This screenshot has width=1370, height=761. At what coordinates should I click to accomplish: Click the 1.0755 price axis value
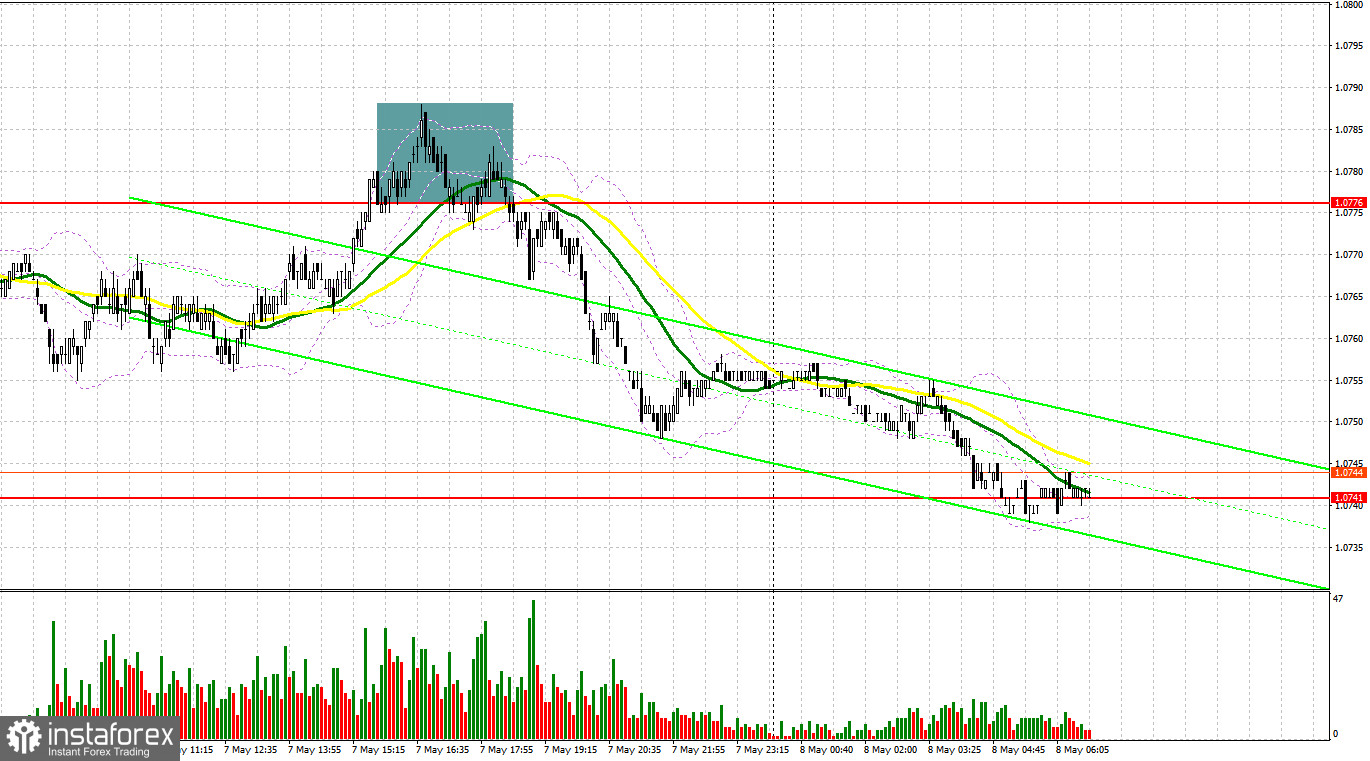tap(1349, 380)
